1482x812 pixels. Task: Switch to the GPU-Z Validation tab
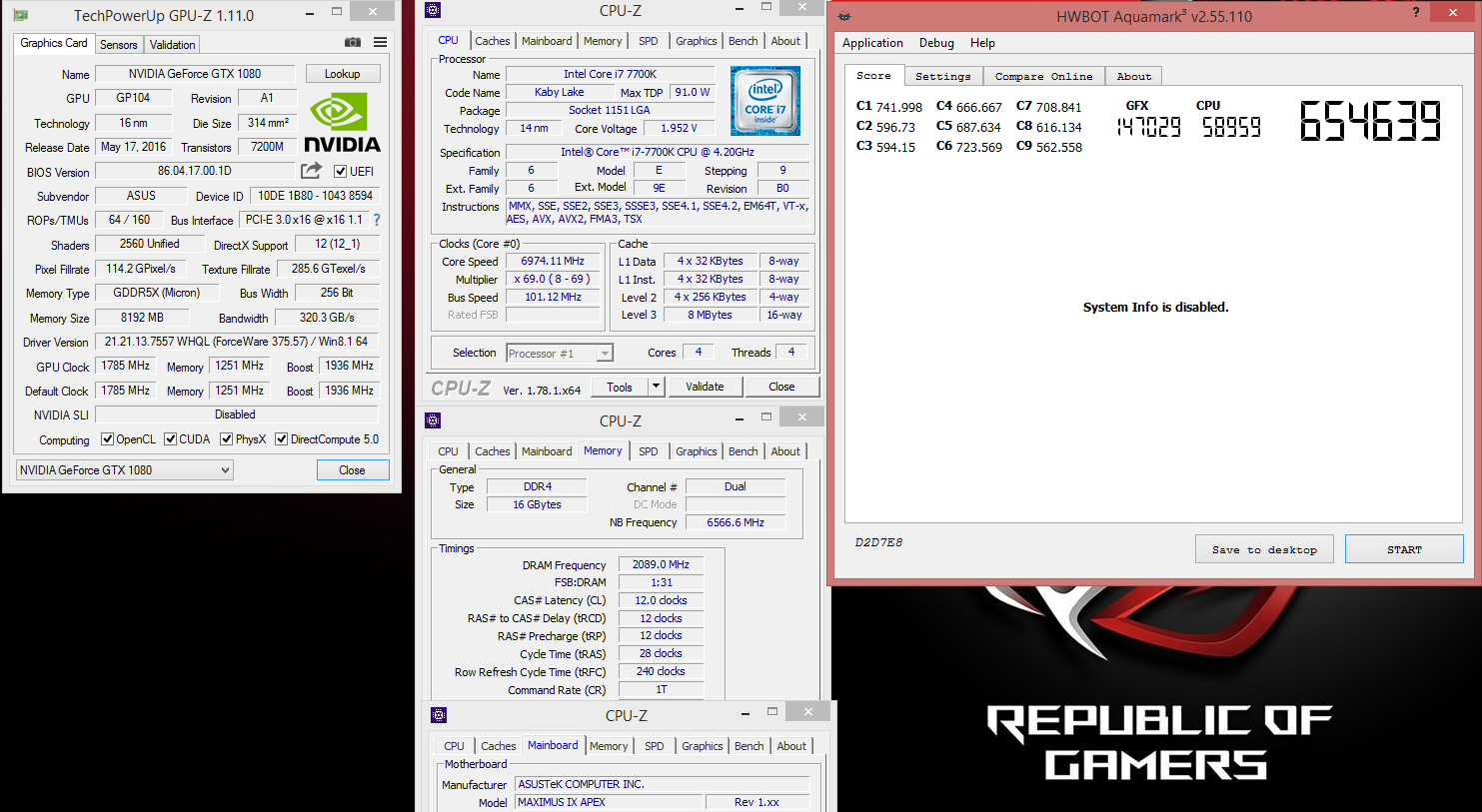tap(173, 45)
